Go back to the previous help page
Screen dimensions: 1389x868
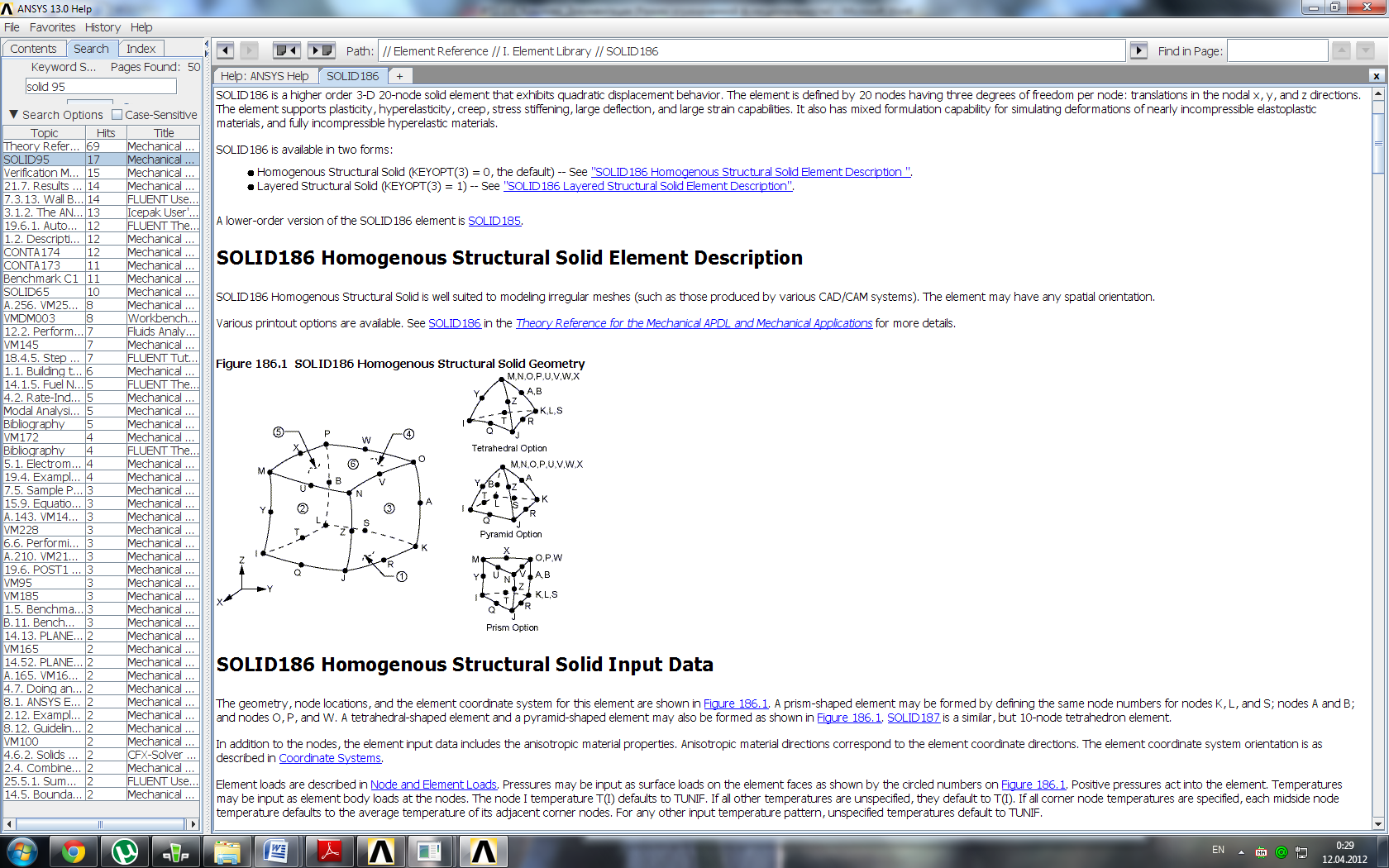pyautogui.click(x=225, y=50)
